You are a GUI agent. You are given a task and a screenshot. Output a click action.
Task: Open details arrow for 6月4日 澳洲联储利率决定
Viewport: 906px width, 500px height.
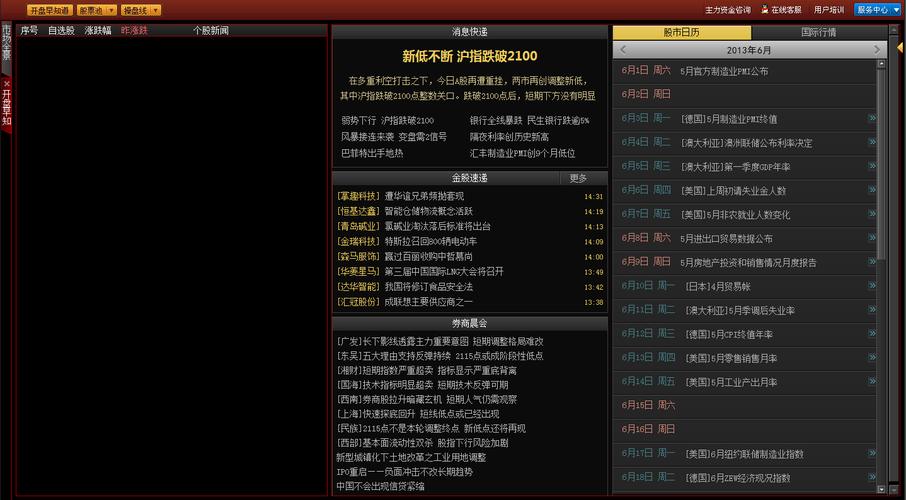coord(872,142)
